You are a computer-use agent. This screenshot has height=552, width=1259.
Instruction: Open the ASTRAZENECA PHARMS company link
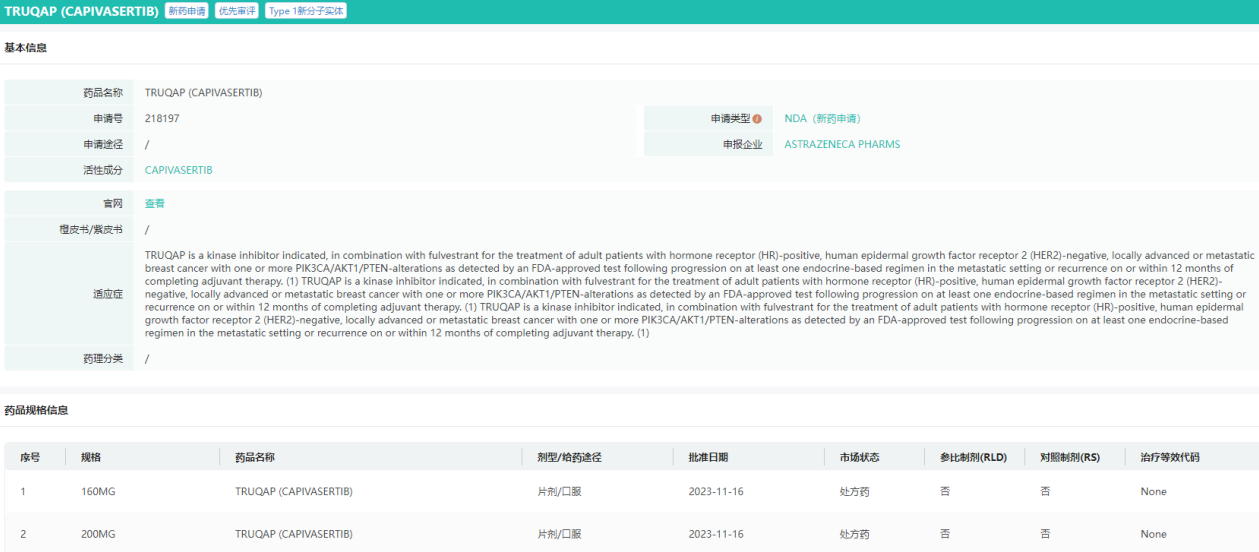[x=842, y=144]
